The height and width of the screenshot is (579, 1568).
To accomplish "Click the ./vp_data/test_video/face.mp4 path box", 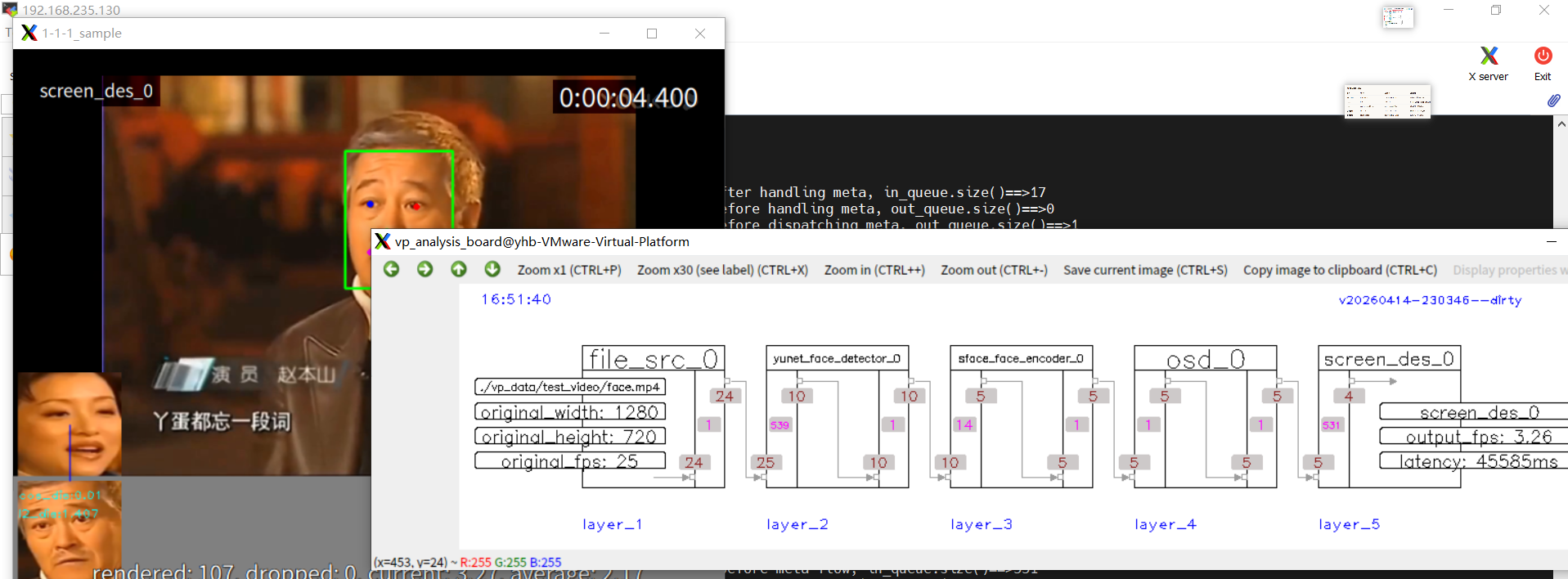I will pos(570,387).
